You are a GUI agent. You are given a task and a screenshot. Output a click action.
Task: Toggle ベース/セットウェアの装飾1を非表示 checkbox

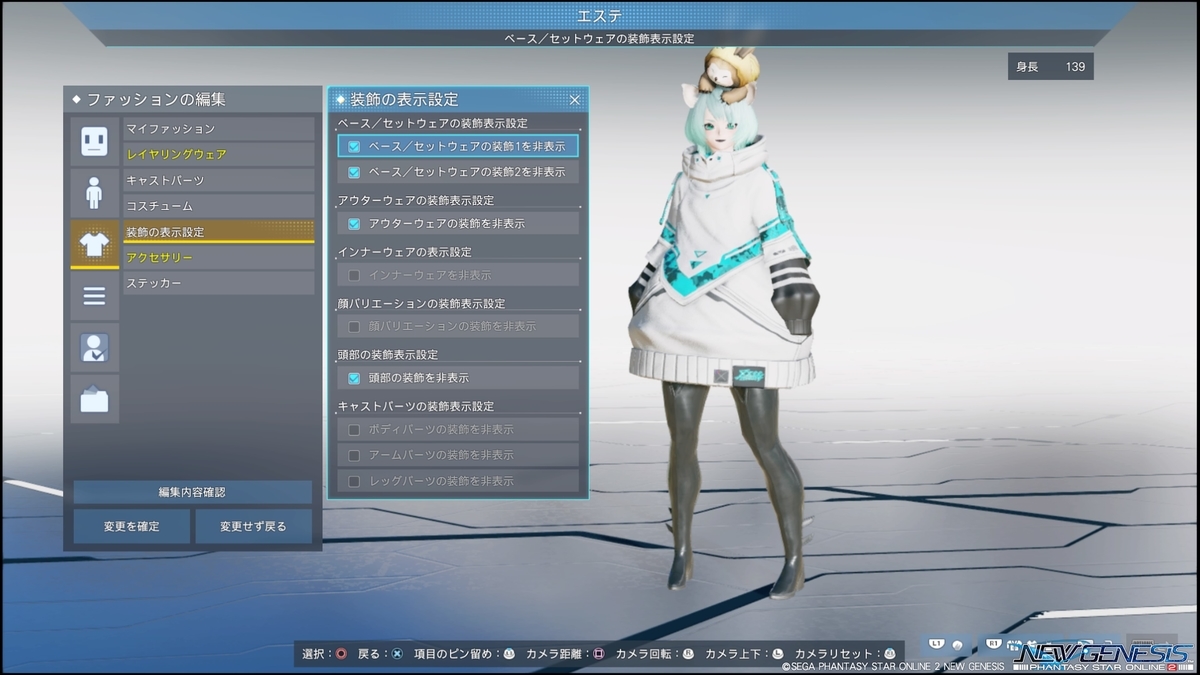354,146
